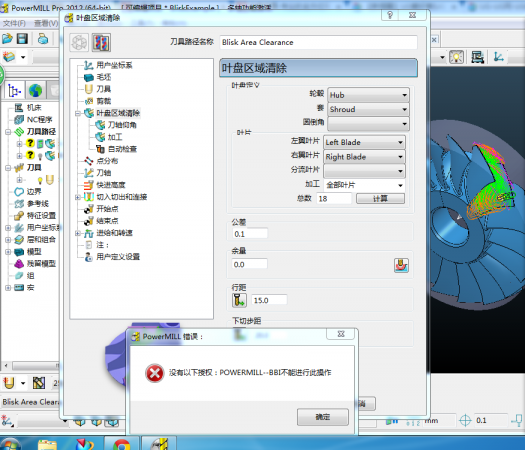Click the 公差 tolerance field 0.1

coord(250,234)
